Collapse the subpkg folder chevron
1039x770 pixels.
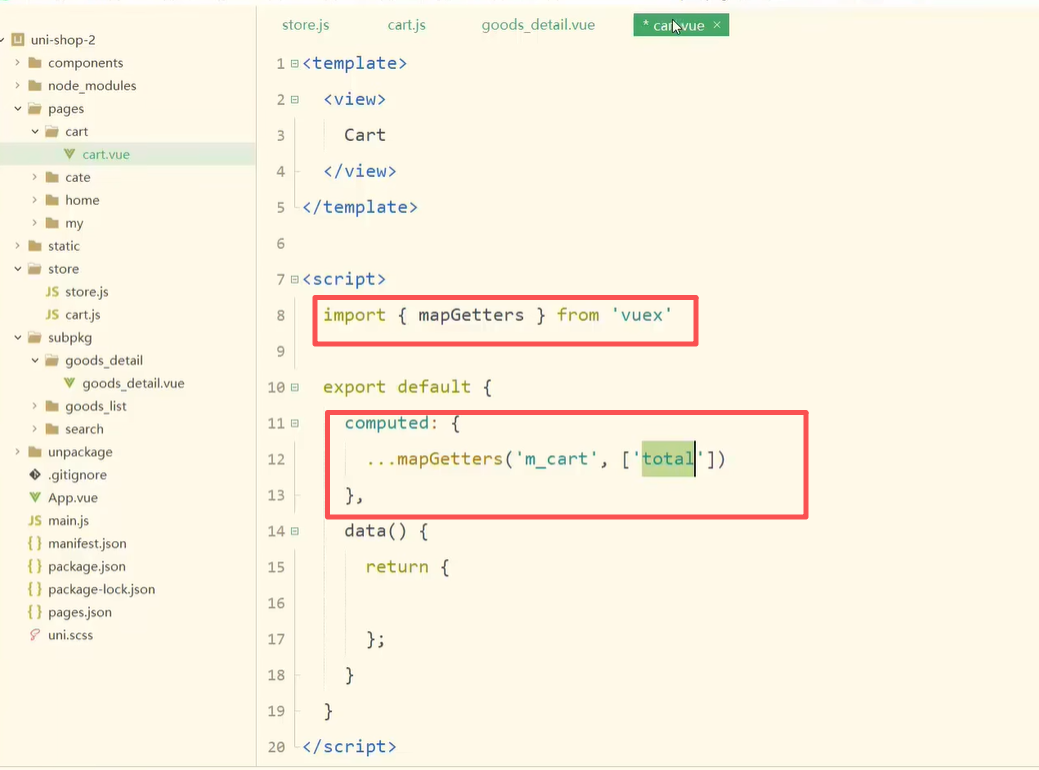17,337
